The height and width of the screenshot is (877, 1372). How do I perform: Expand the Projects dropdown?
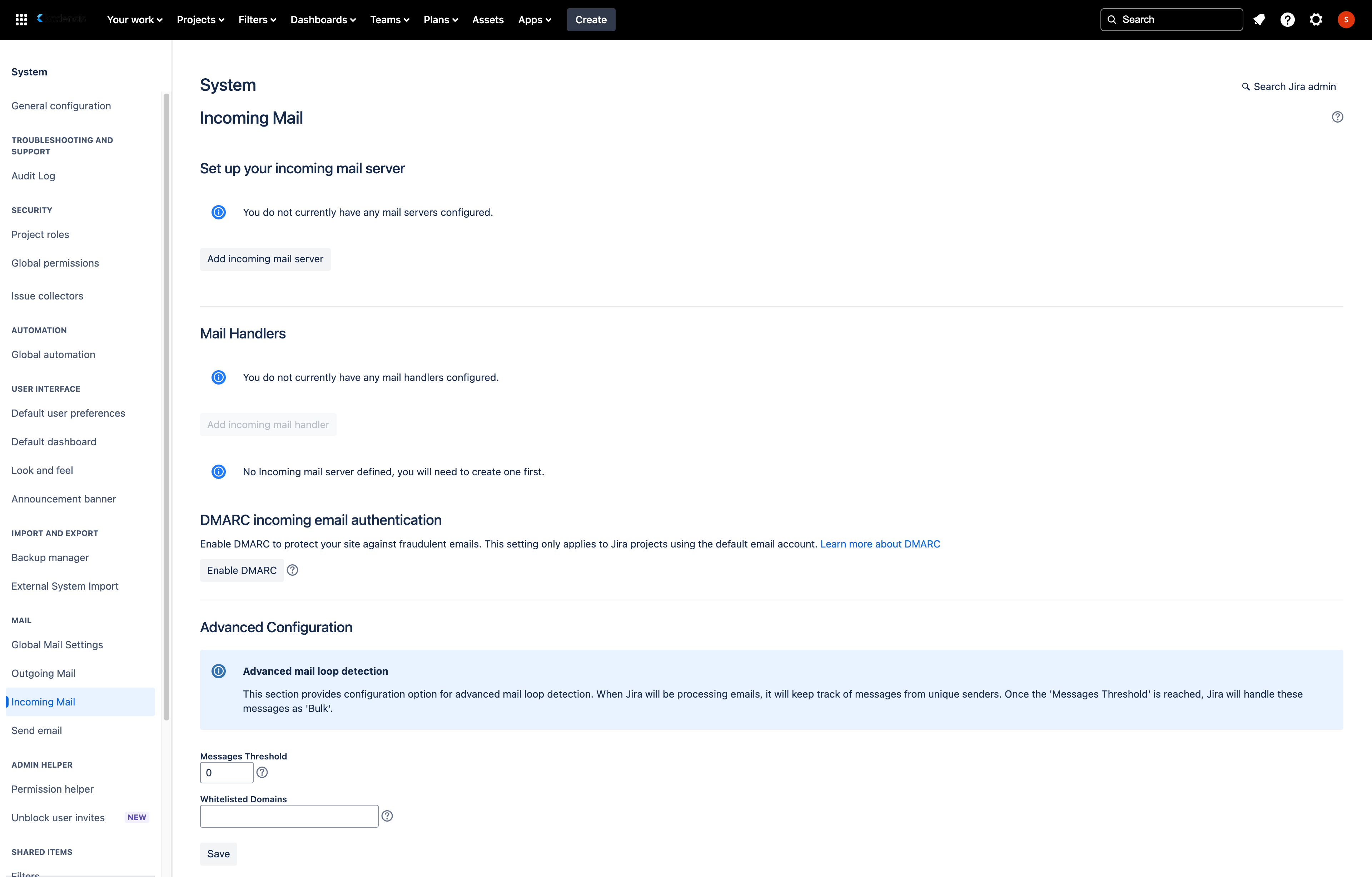pyautogui.click(x=200, y=20)
